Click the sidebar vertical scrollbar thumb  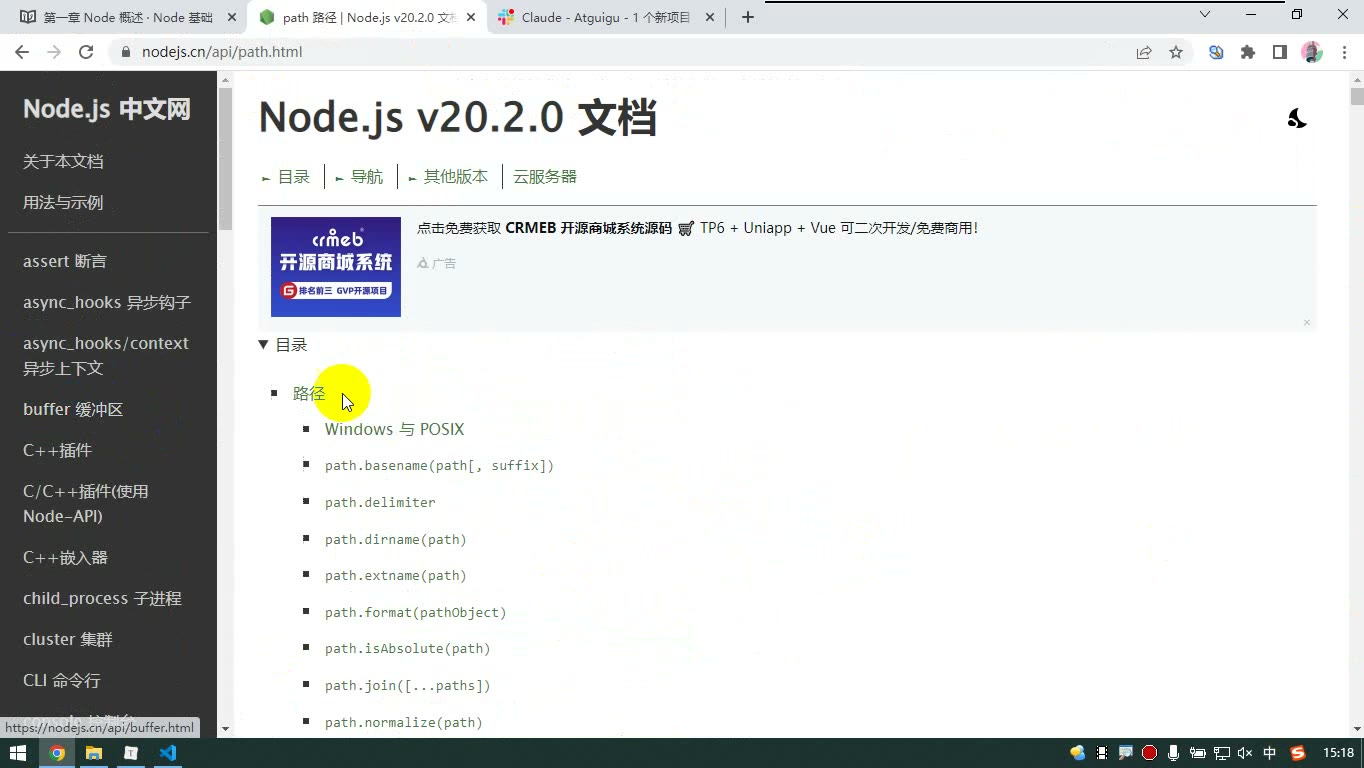225,158
